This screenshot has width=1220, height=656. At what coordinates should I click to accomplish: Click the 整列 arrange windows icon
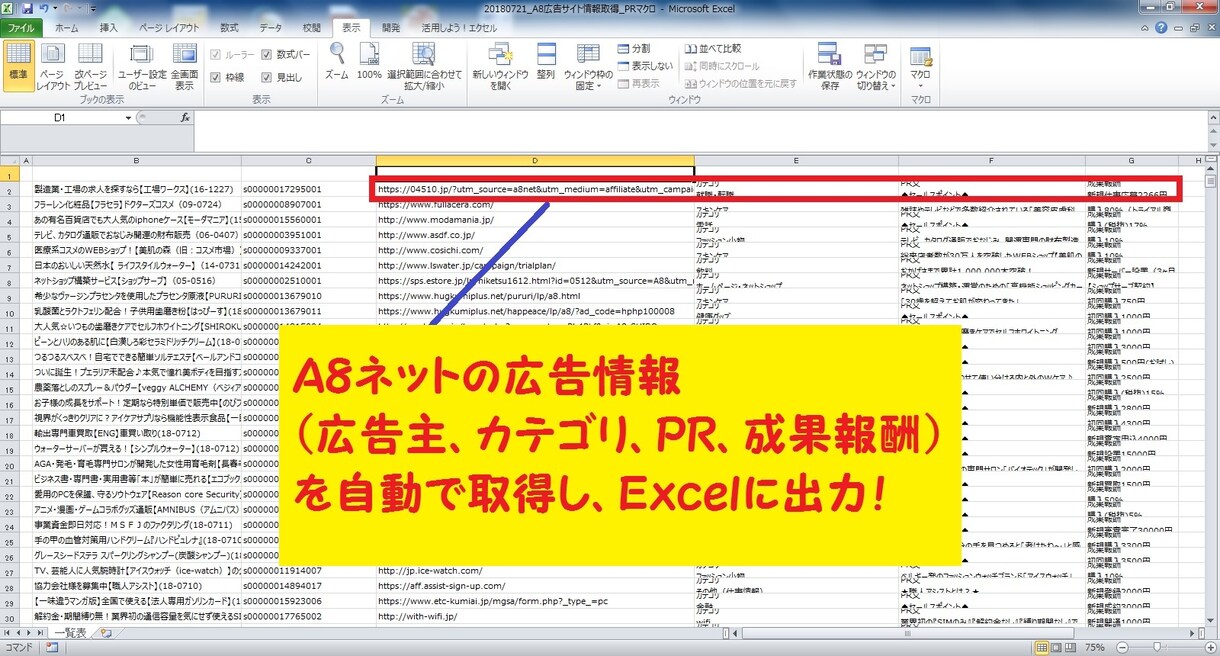click(x=546, y=61)
